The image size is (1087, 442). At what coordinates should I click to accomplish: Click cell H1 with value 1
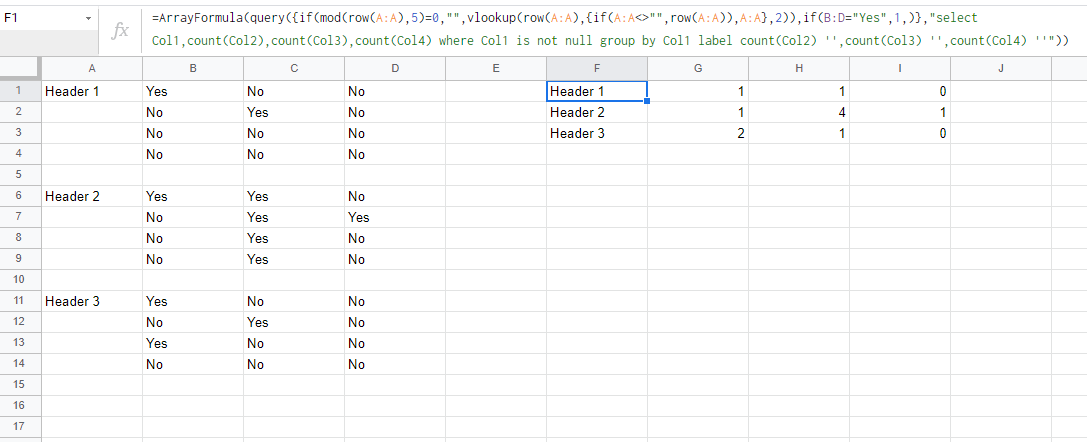tap(799, 91)
